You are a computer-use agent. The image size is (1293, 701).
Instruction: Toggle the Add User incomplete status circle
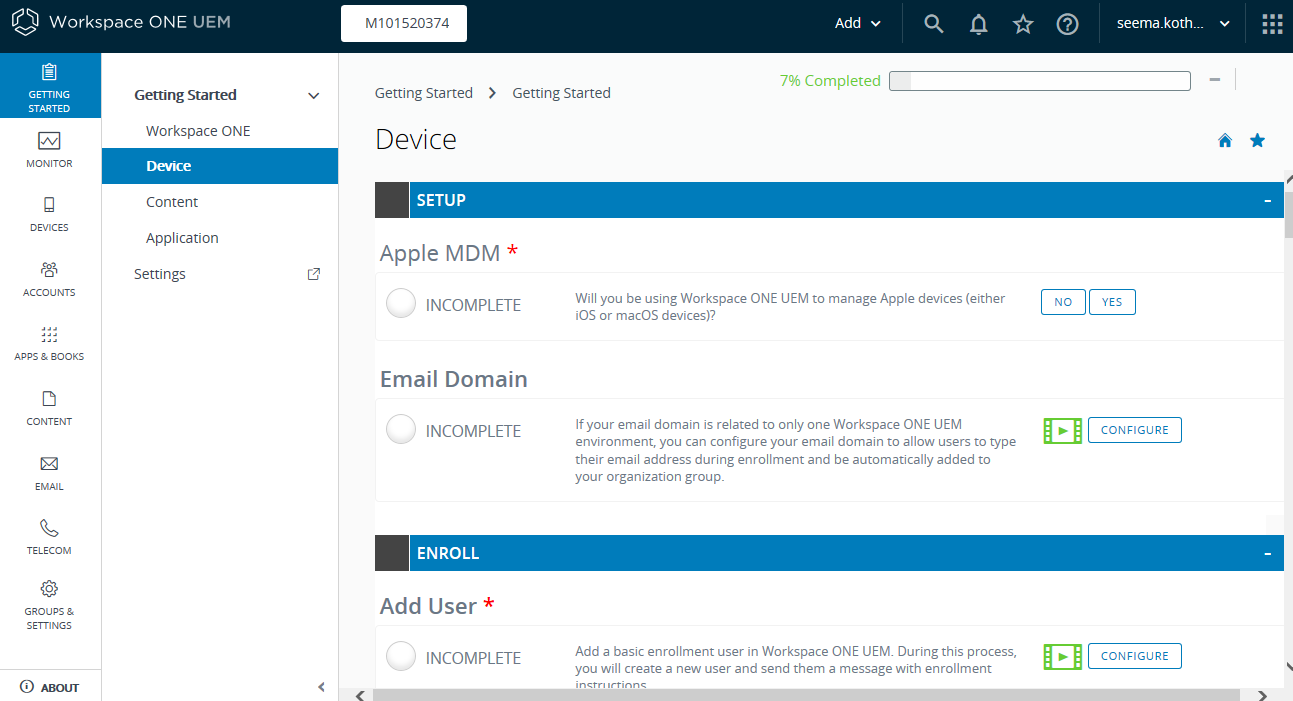[x=401, y=656]
